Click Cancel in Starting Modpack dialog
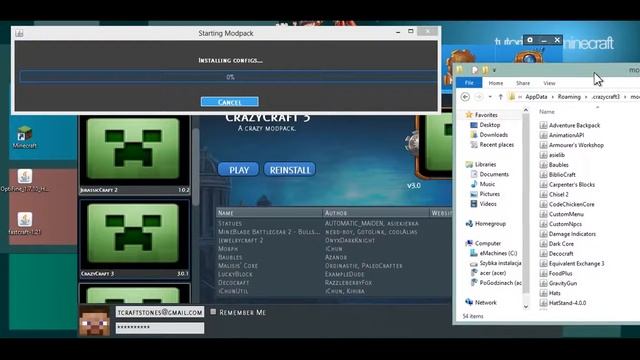Image resolution: width=640 pixels, height=360 pixels. pos(229,102)
